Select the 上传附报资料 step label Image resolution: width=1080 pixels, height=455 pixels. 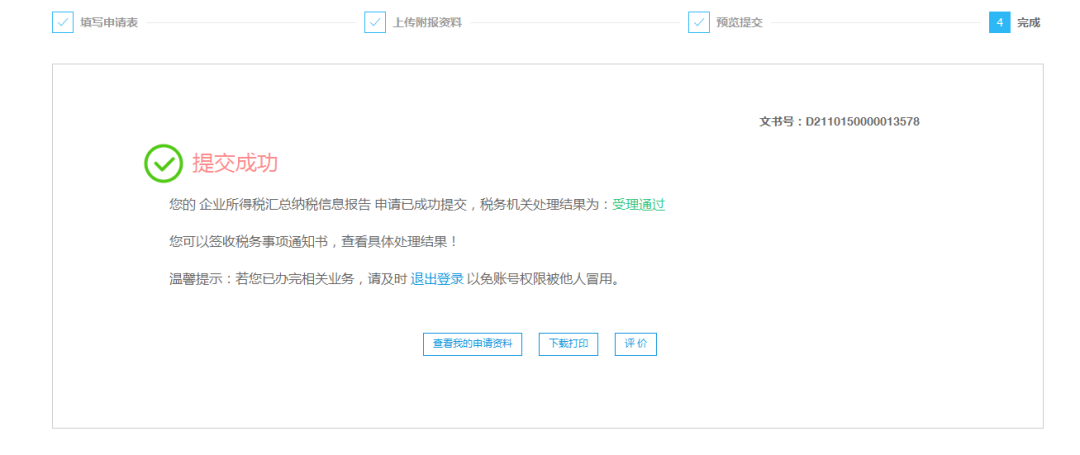tap(427, 23)
